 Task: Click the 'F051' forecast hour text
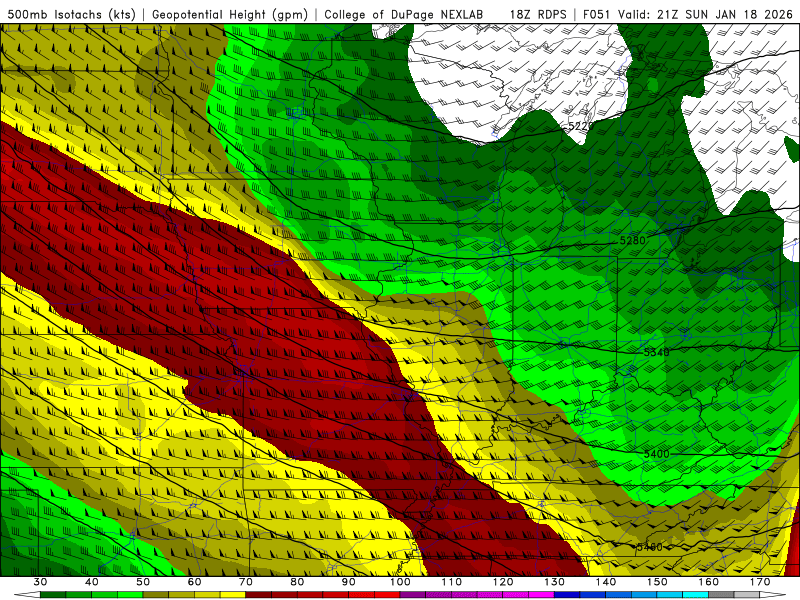[x=596, y=14]
